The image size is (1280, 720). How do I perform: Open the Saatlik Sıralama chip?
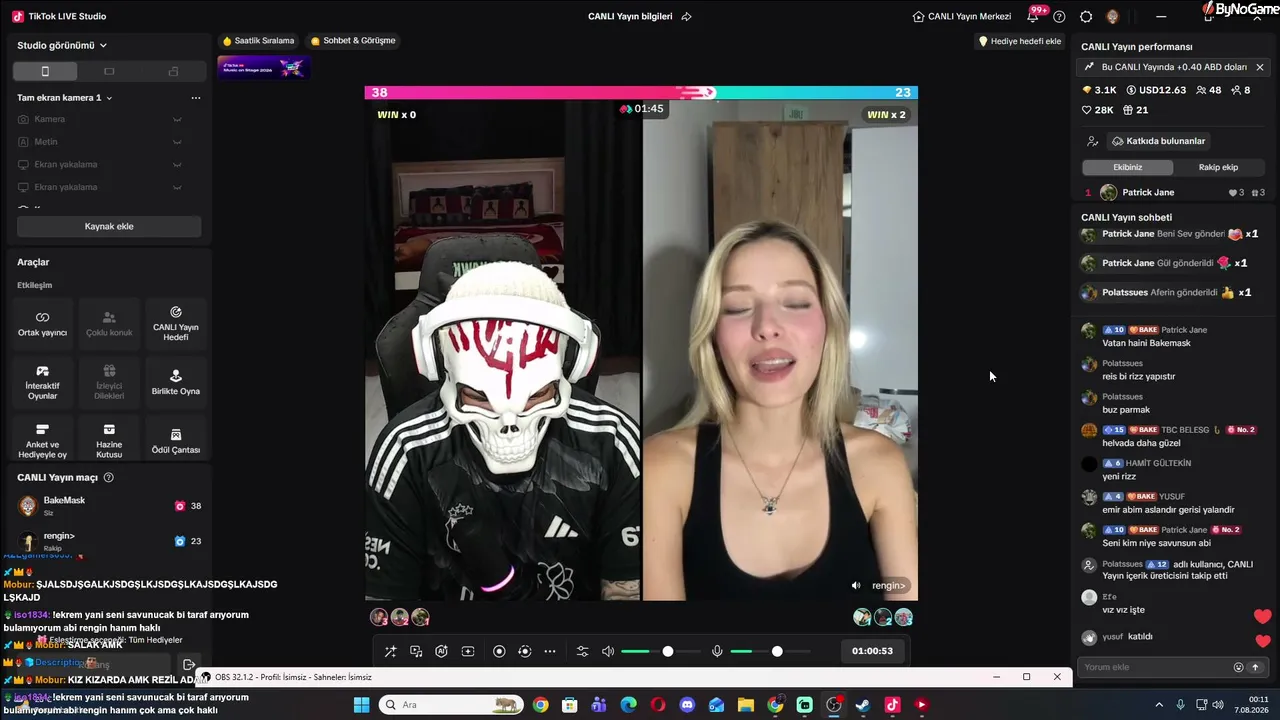[259, 41]
